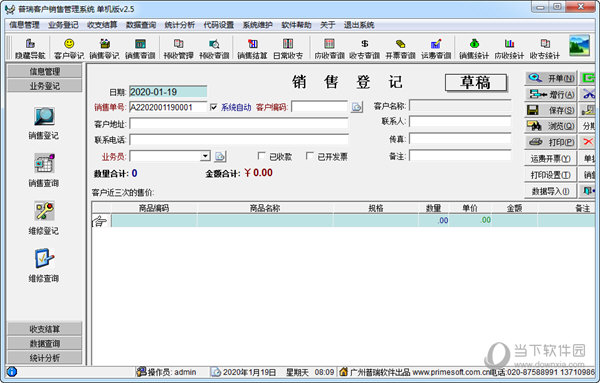
Task: Click the exit door button beside 数据导入
Action: (x=588, y=191)
